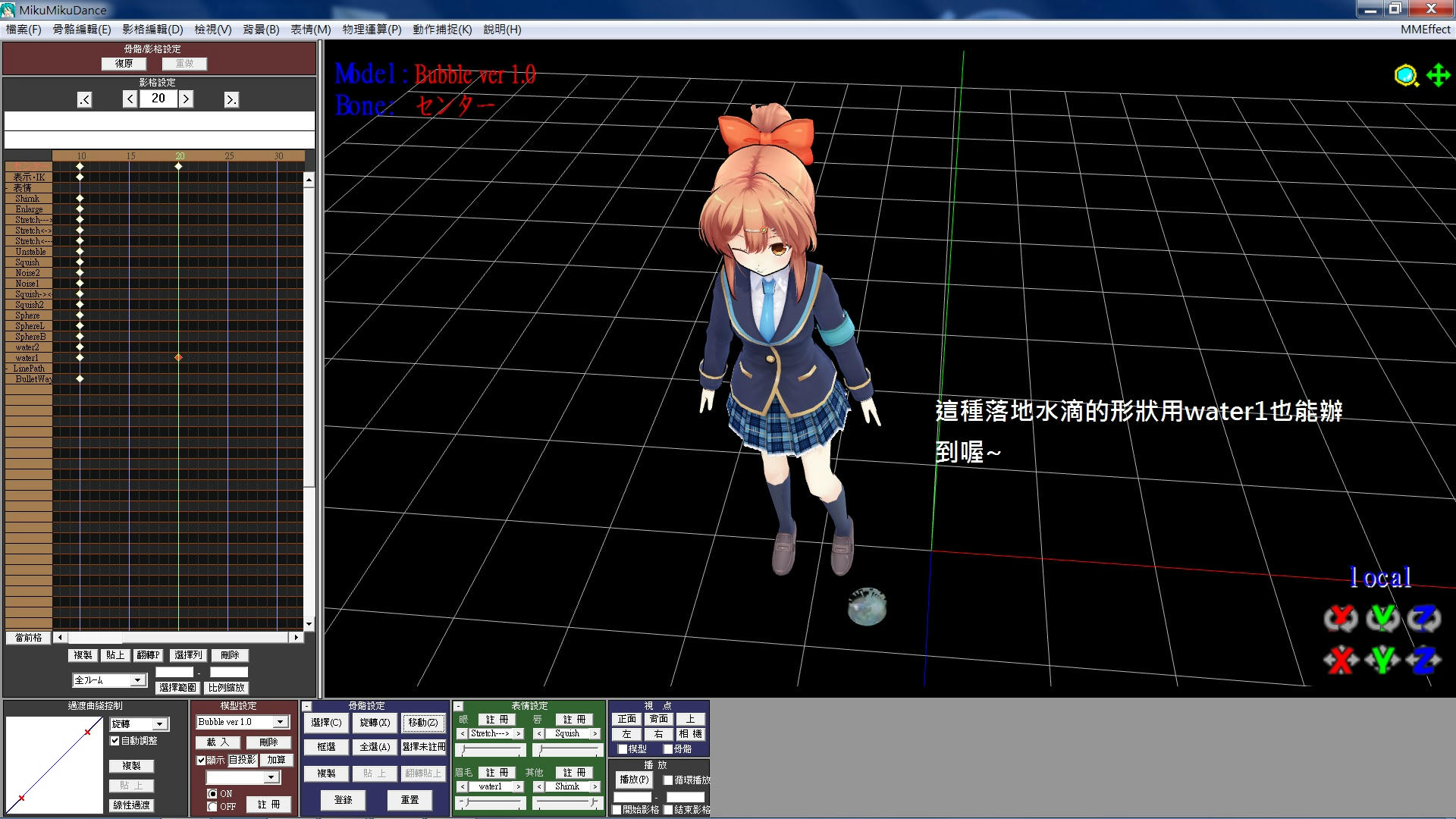Click the frame number field showing 20

pyautogui.click(x=158, y=99)
